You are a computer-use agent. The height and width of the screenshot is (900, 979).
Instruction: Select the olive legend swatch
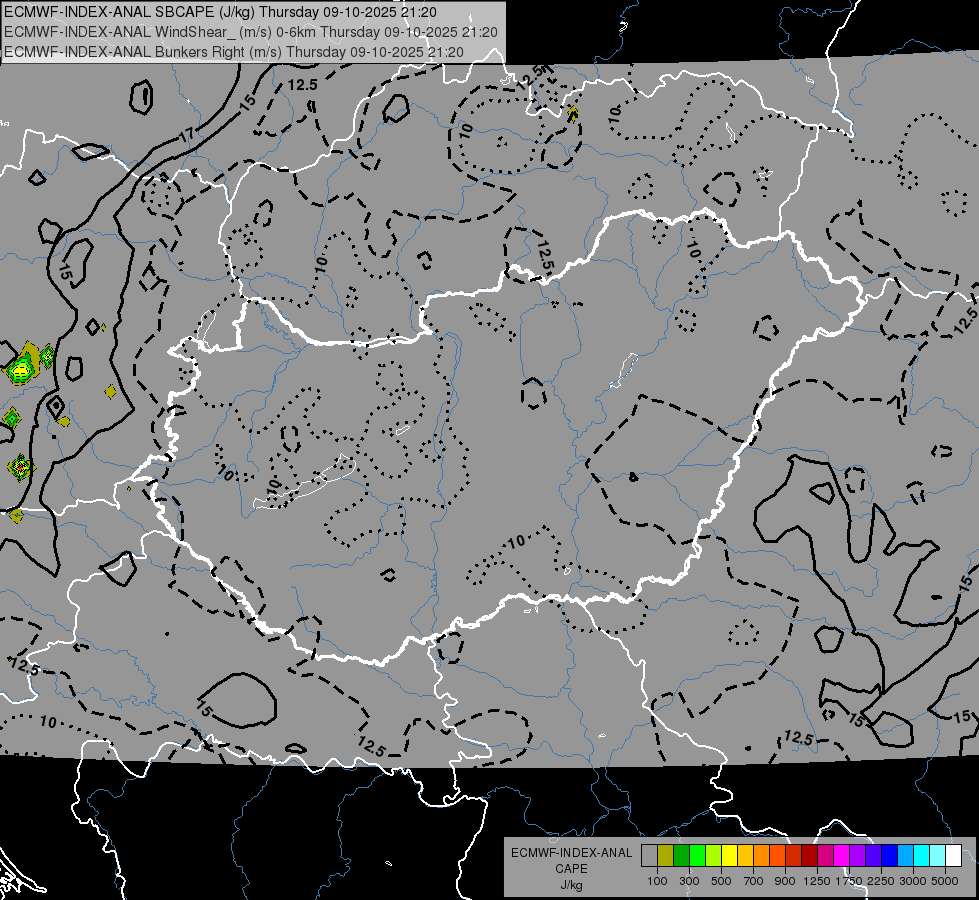[x=665, y=855]
